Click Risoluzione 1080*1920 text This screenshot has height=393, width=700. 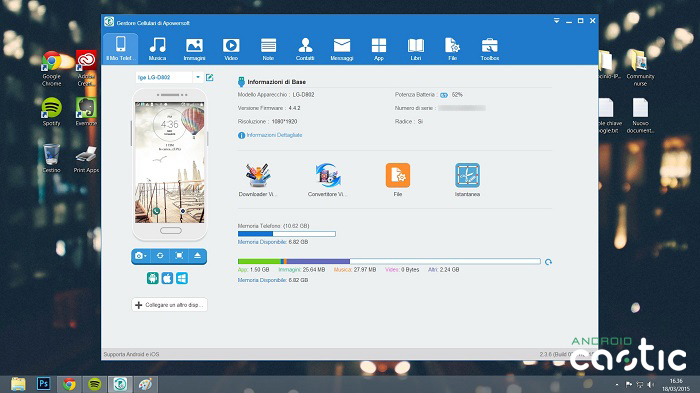point(267,121)
